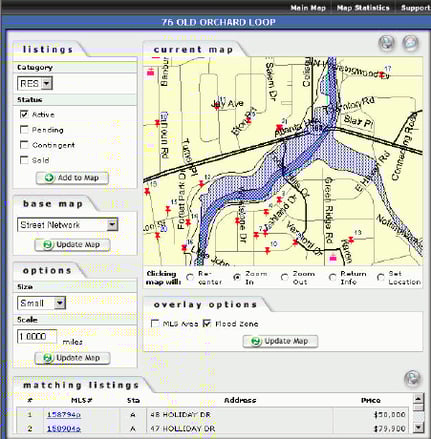Viewport: 431px width, 439px height.
Task: Check the Pending status box
Action: point(24,130)
